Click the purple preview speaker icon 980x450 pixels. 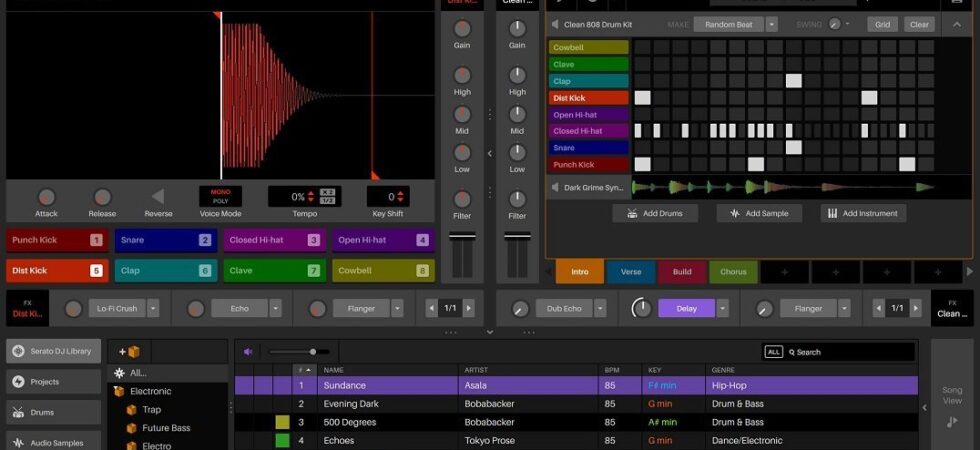(x=248, y=352)
